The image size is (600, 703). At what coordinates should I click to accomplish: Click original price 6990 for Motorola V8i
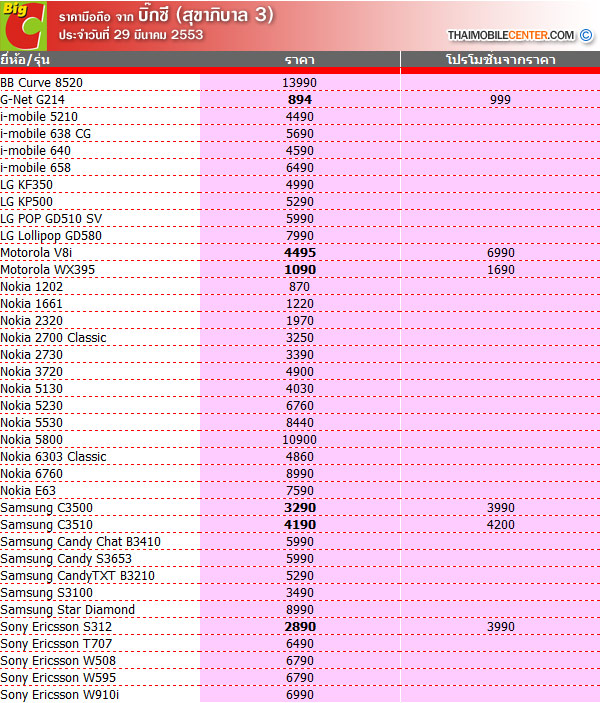coord(500,253)
